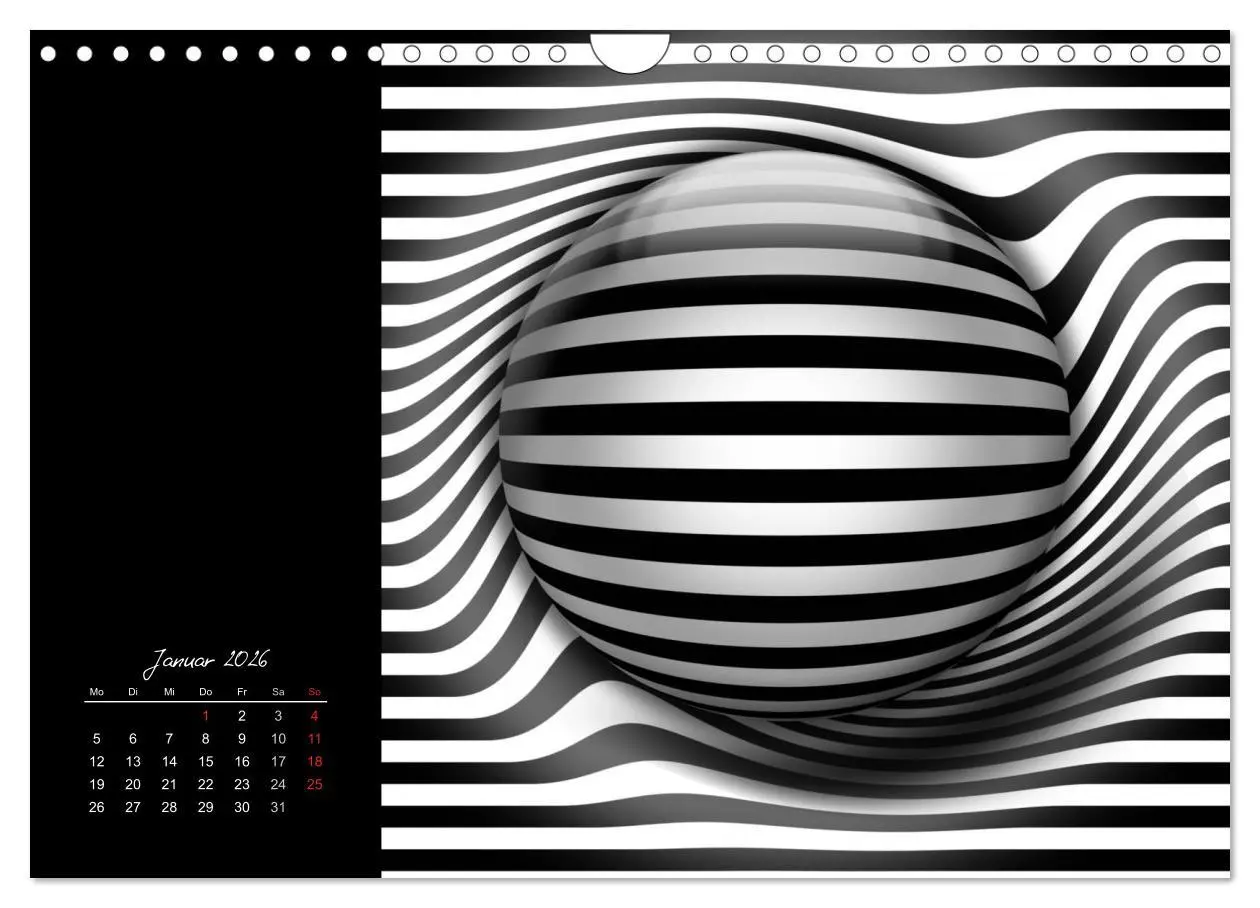The height and width of the screenshot is (908, 1260).
Task: Toggle the red Sunday date 4
Action: (313, 714)
